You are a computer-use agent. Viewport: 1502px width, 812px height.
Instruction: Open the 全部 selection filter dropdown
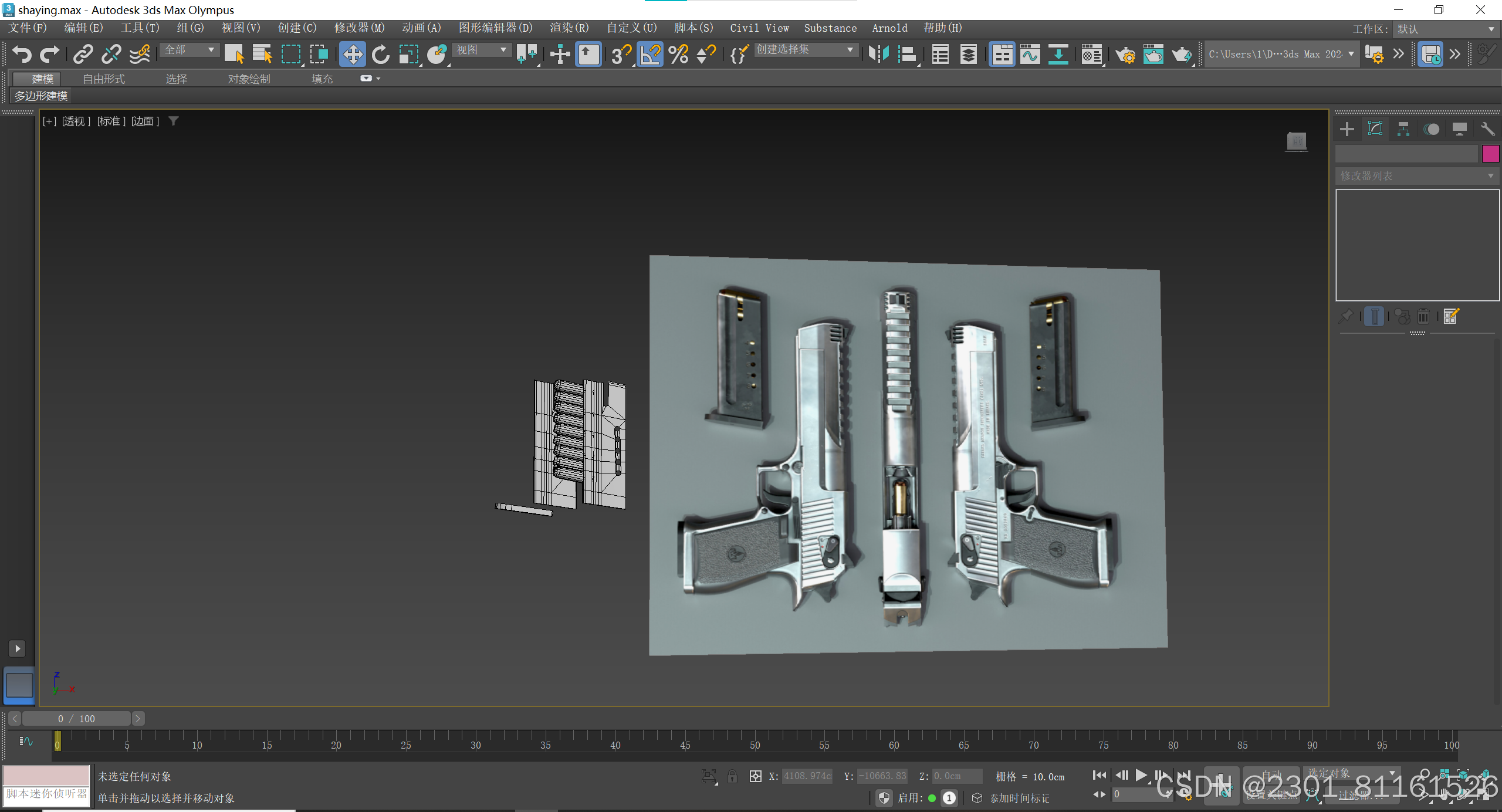(x=189, y=50)
